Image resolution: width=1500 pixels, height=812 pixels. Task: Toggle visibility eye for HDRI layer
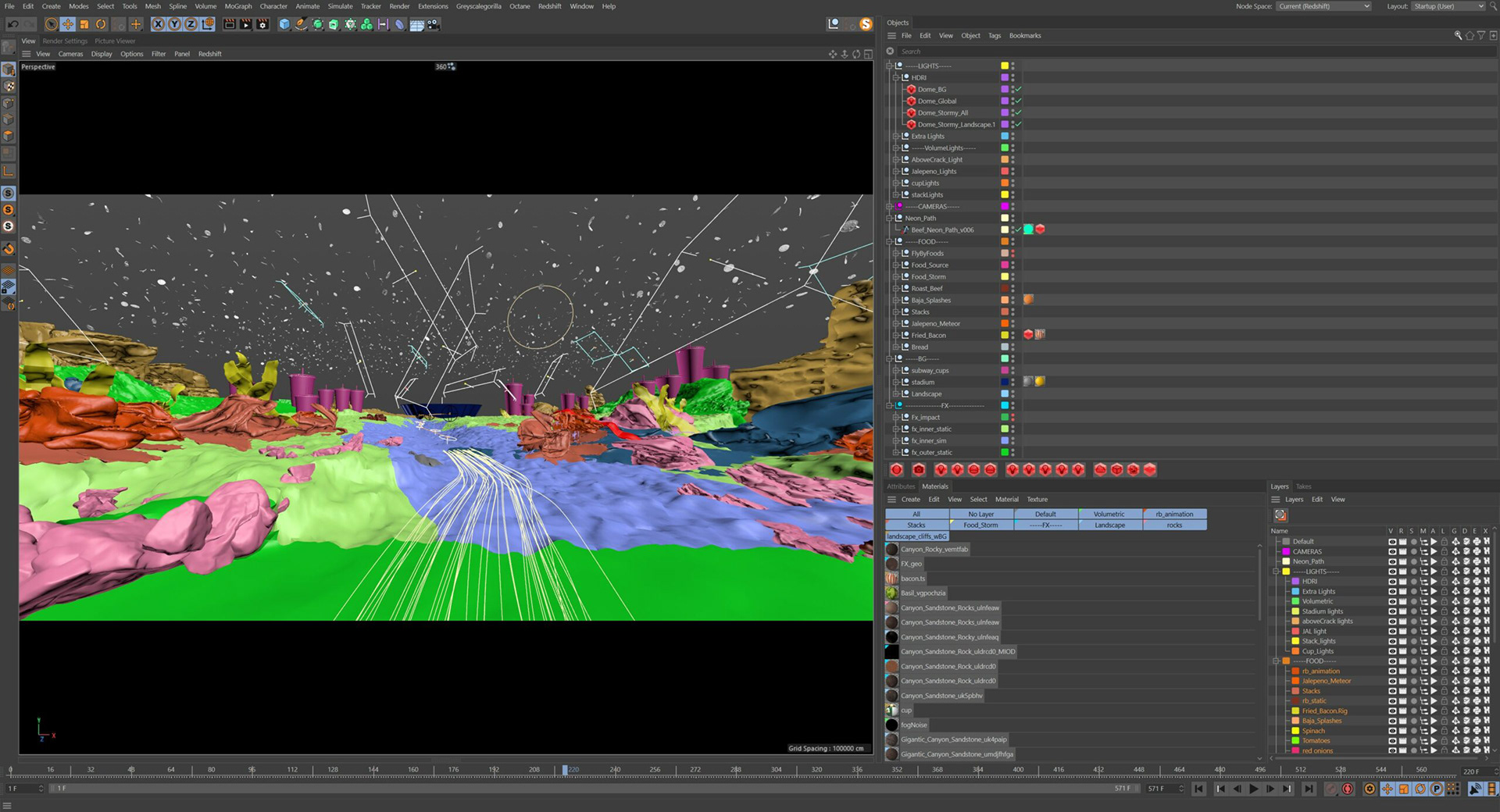pos(1391,581)
